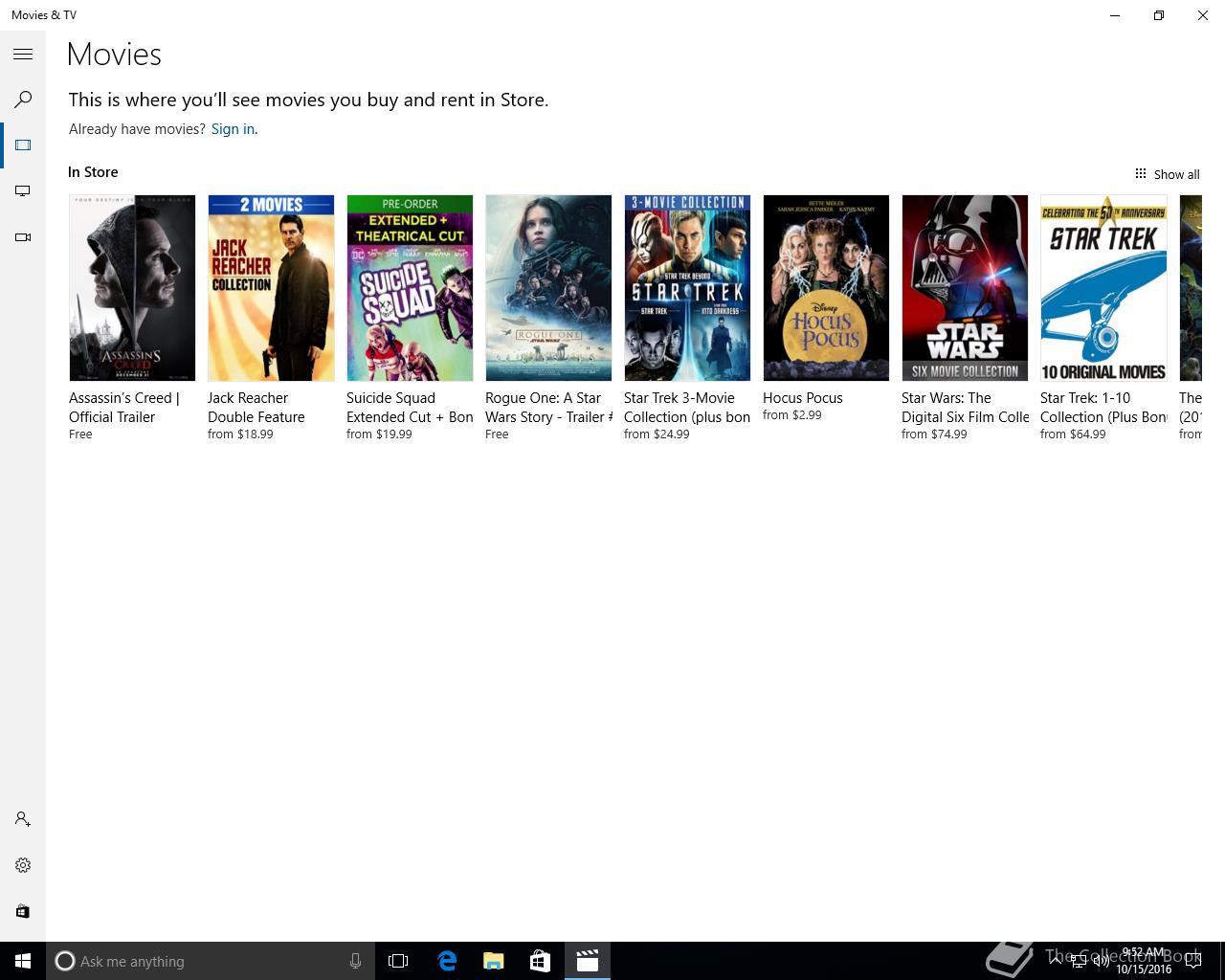Open the Rogue One trailer poster

[x=548, y=288]
